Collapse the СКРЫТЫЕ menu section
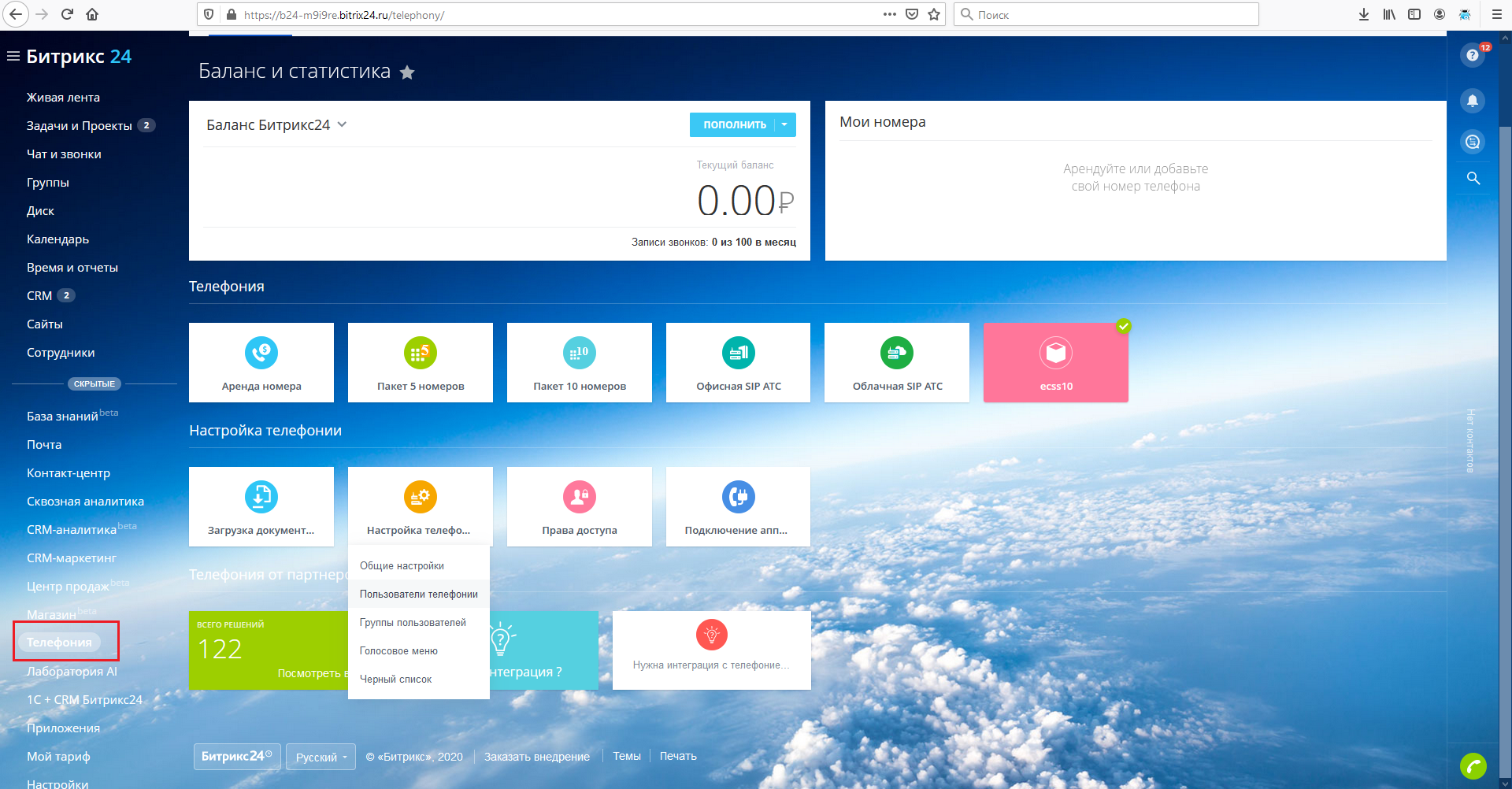 pyautogui.click(x=94, y=384)
